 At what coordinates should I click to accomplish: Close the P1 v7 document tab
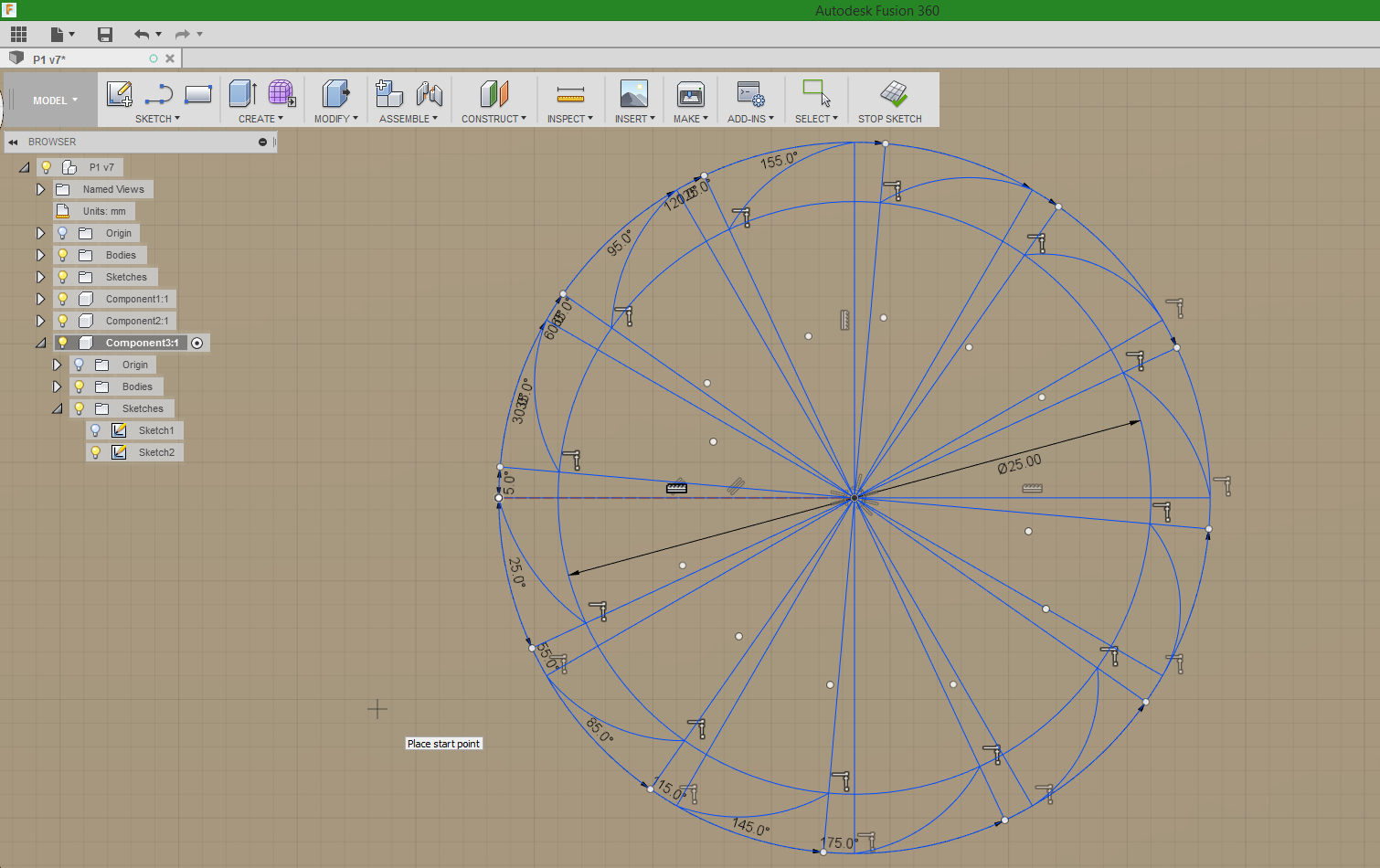coord(170,58)
